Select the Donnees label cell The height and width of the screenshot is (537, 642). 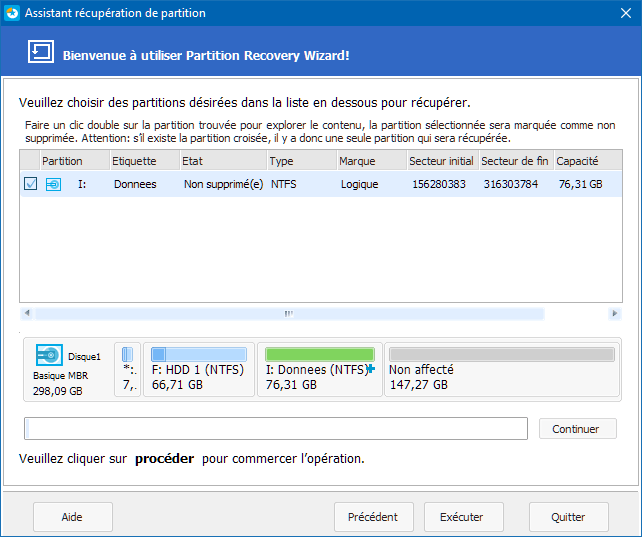[x=135, y=184]
